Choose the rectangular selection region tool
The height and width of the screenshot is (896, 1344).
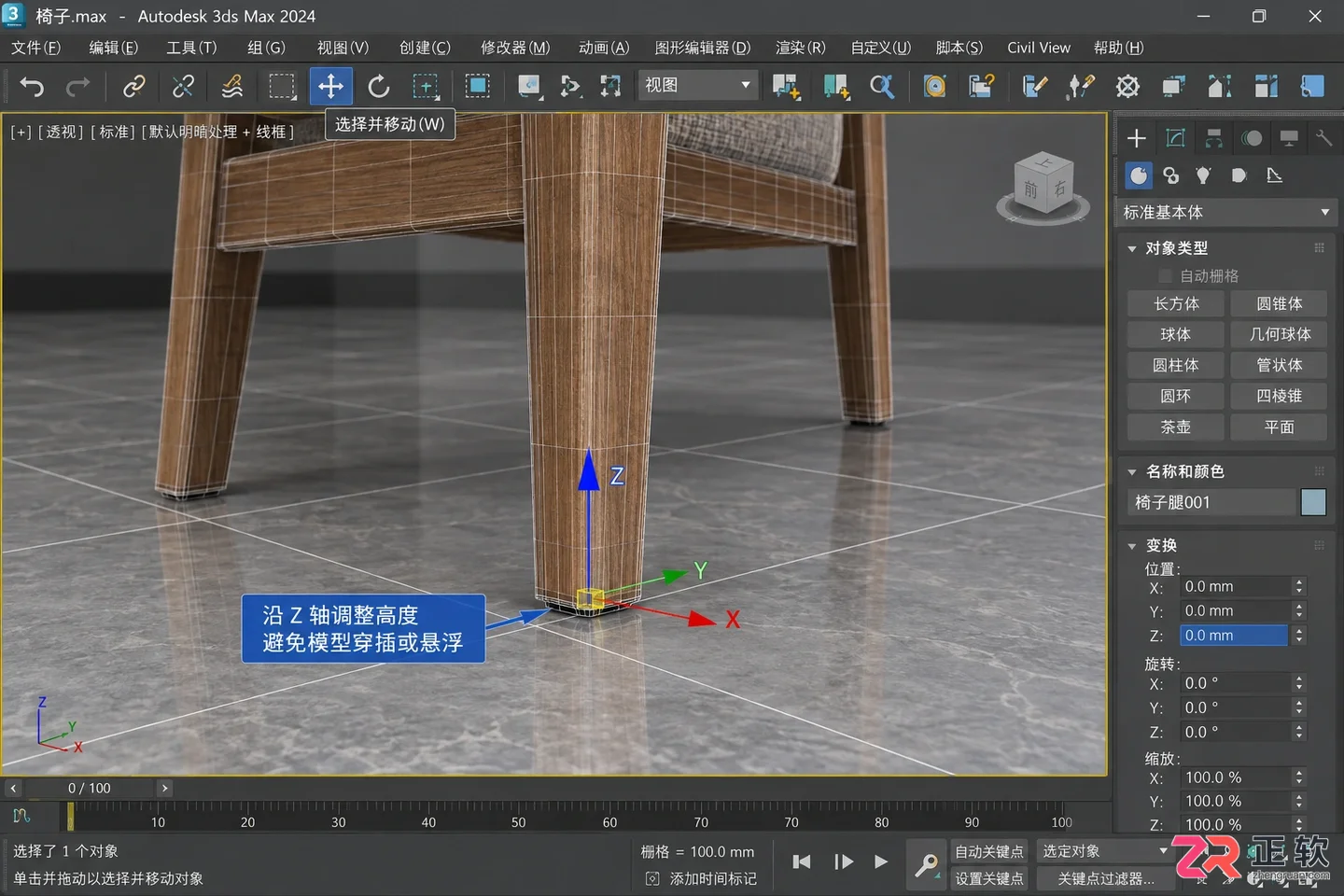282,87
